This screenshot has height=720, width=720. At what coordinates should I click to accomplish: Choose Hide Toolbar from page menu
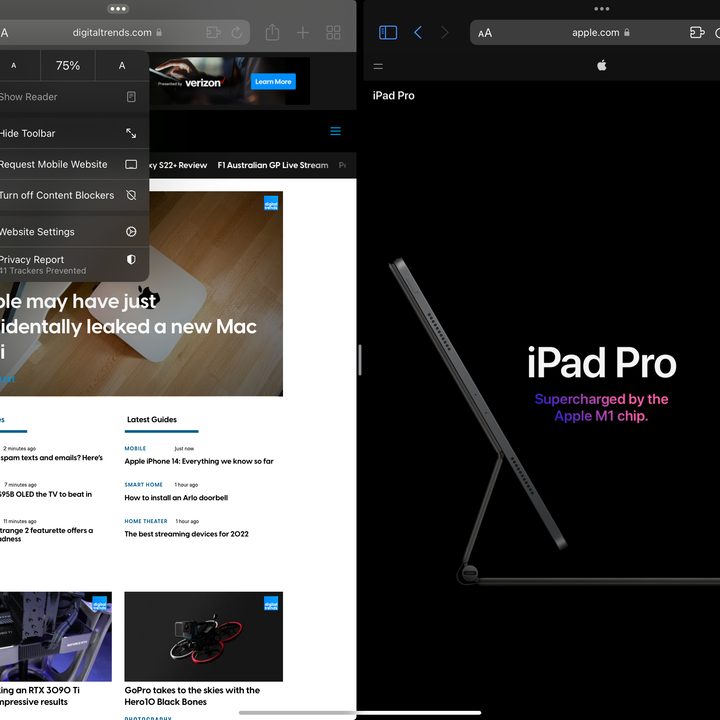coord(73,133)
